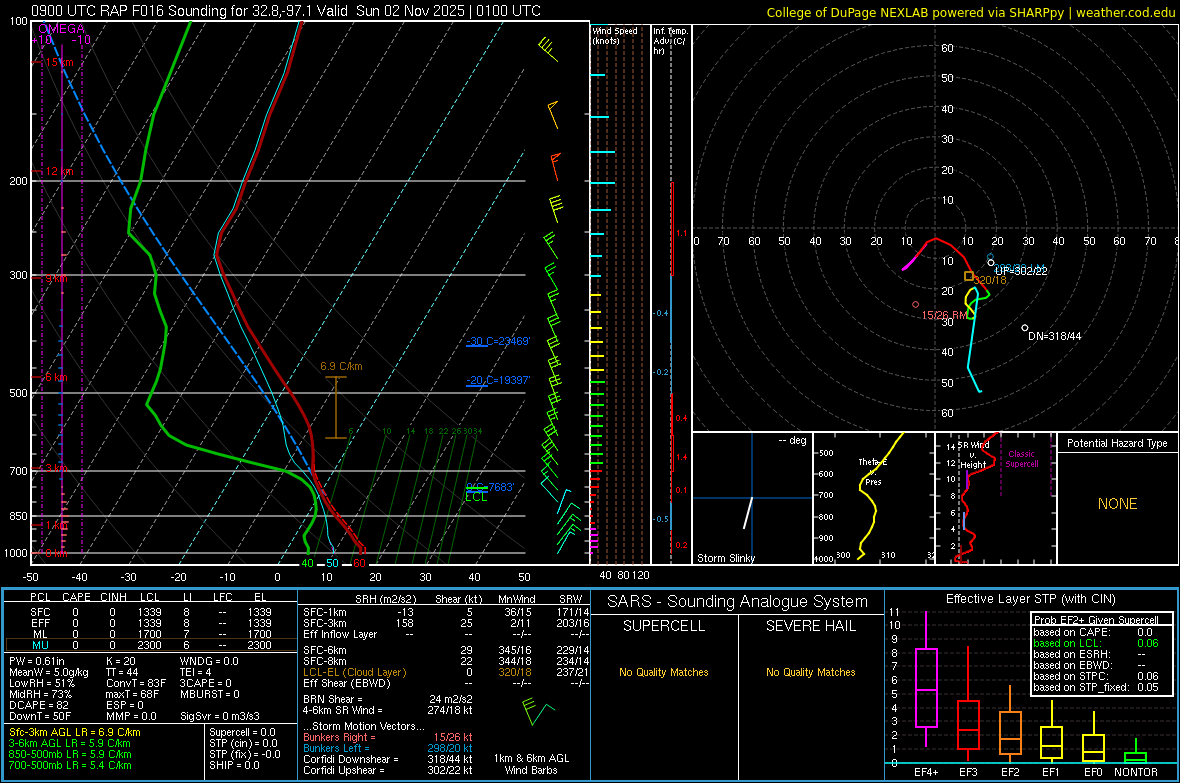Click the 'LCL-EL (Cloud Layer)' row

click(x=446, y=672)
